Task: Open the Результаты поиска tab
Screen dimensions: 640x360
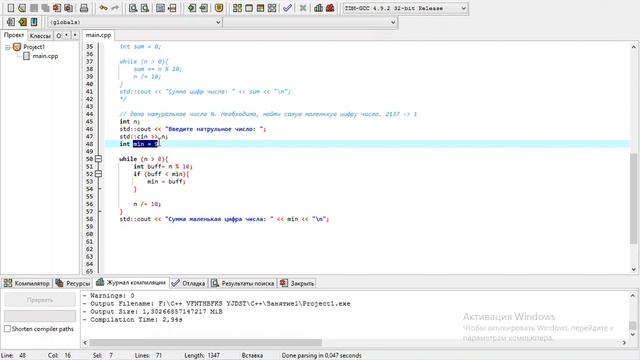Action: click(x=243, y=283)
